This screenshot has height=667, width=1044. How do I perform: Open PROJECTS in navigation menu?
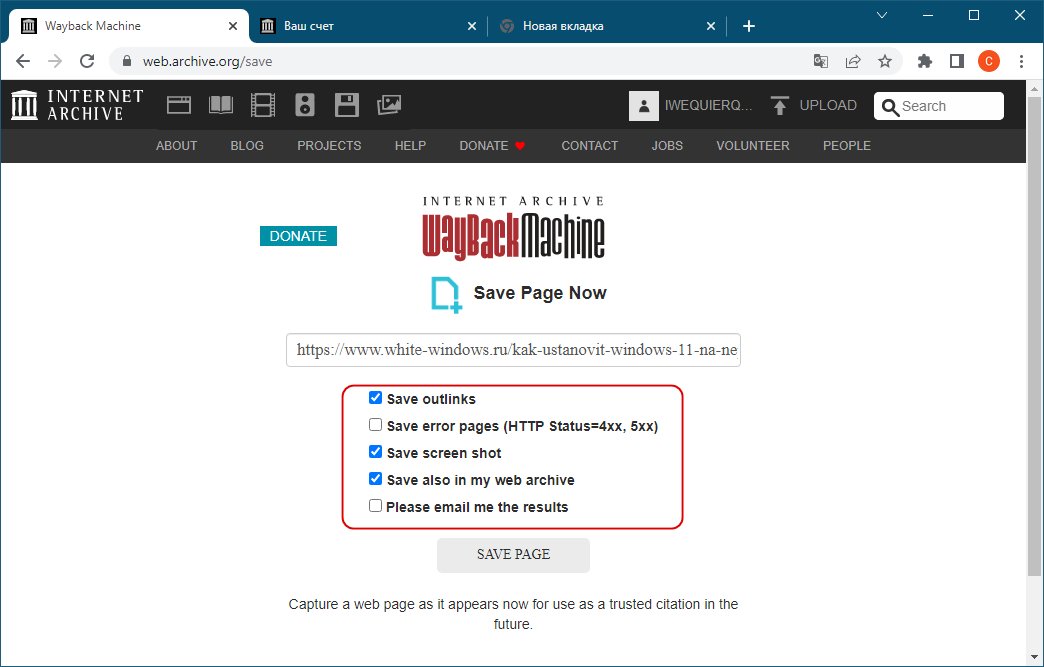click(329, 146)
